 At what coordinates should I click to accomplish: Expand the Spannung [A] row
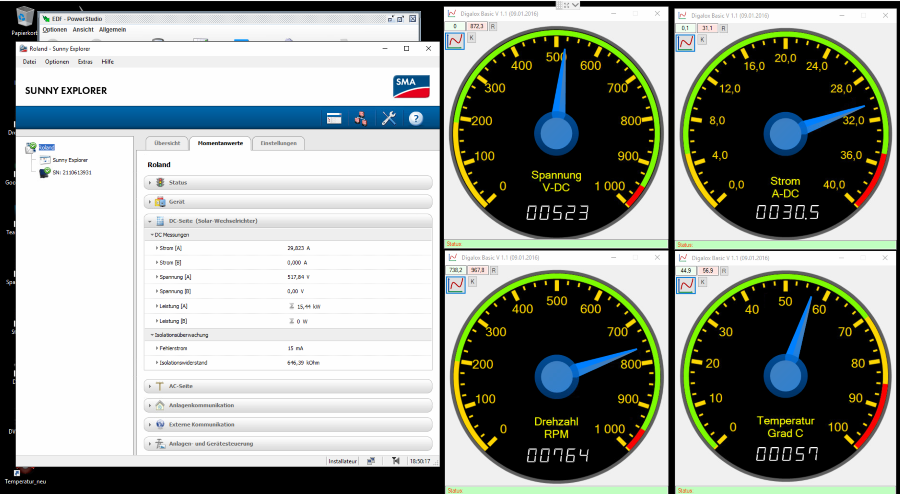point(157,277)
